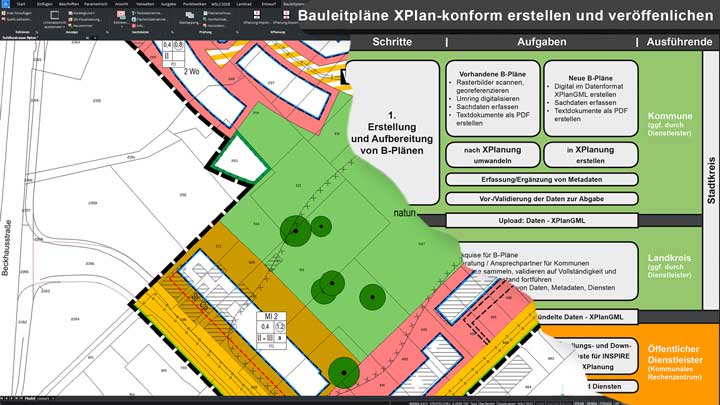Click the Beckhausstraße street label on the map

pos(6,248)
